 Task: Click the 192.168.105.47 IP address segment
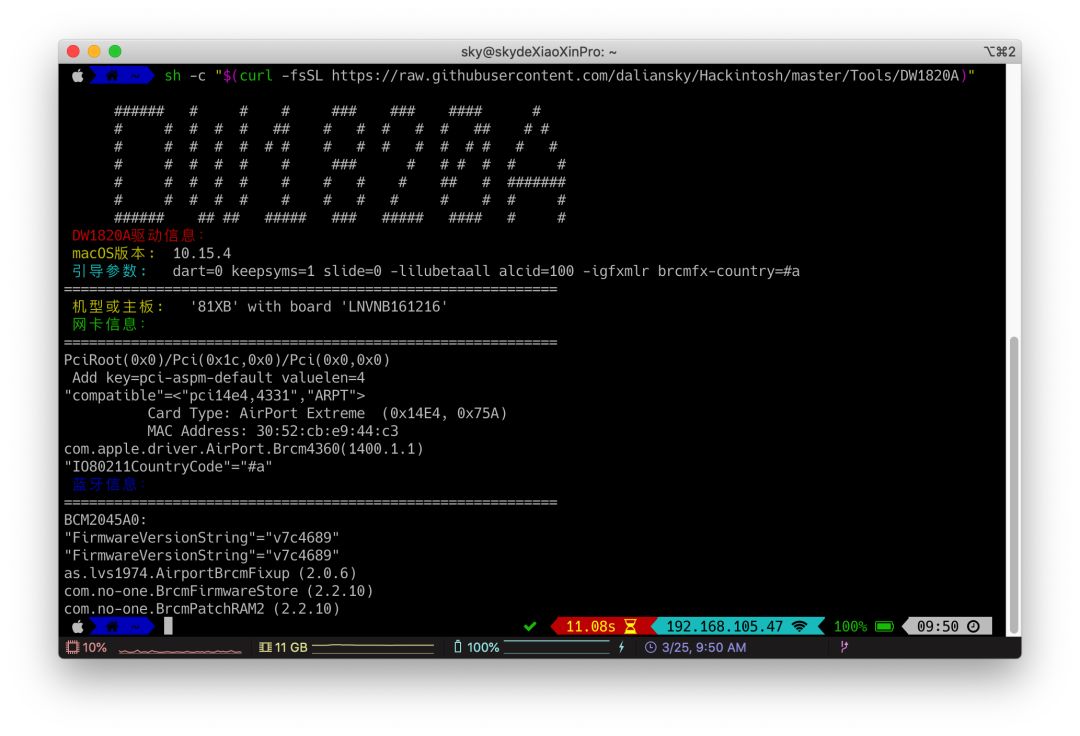[725, 626]
